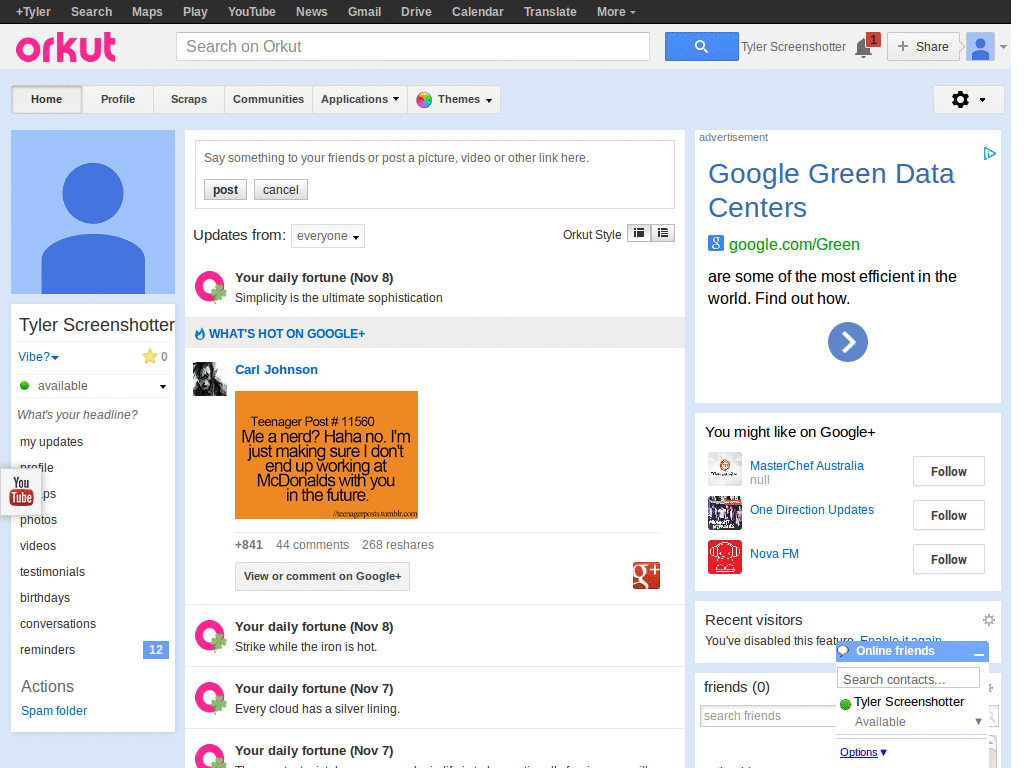Open the Communities tab
Screen dimensions: 1024x768
click(x=268, y=99)
